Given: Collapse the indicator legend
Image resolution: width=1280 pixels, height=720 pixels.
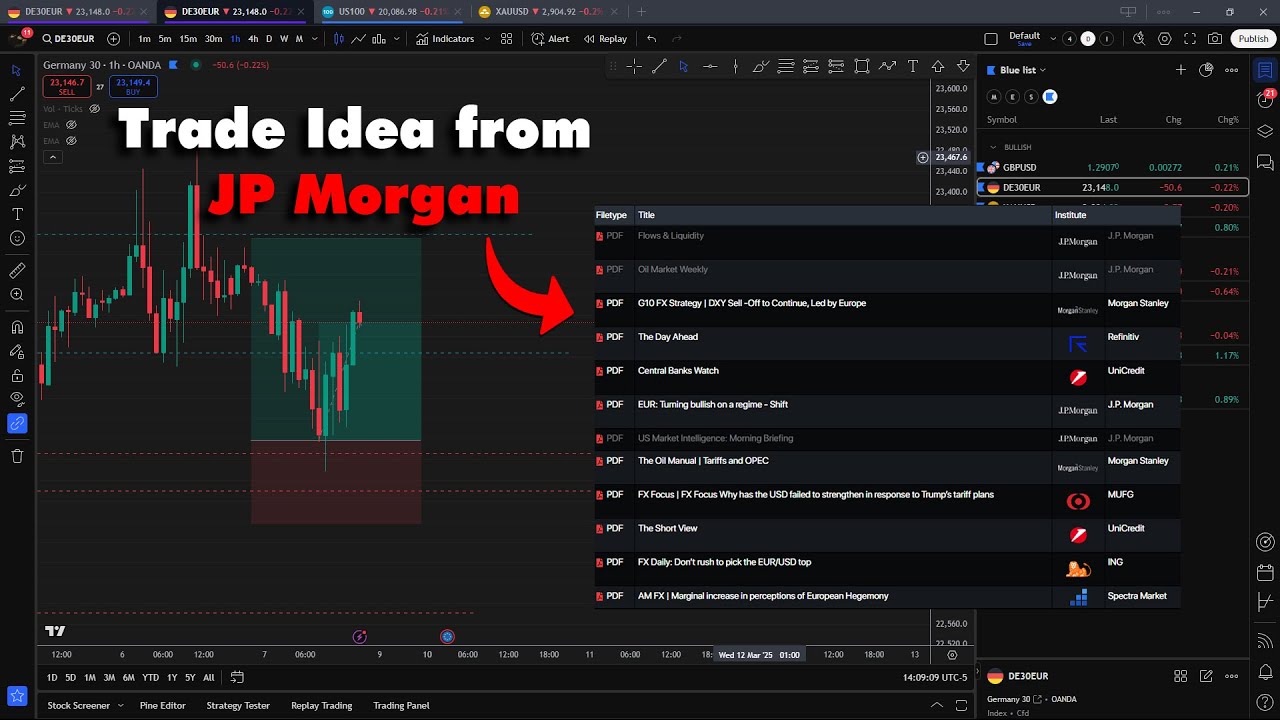Looking at the screenshot, I should click(x=53, y=157).
